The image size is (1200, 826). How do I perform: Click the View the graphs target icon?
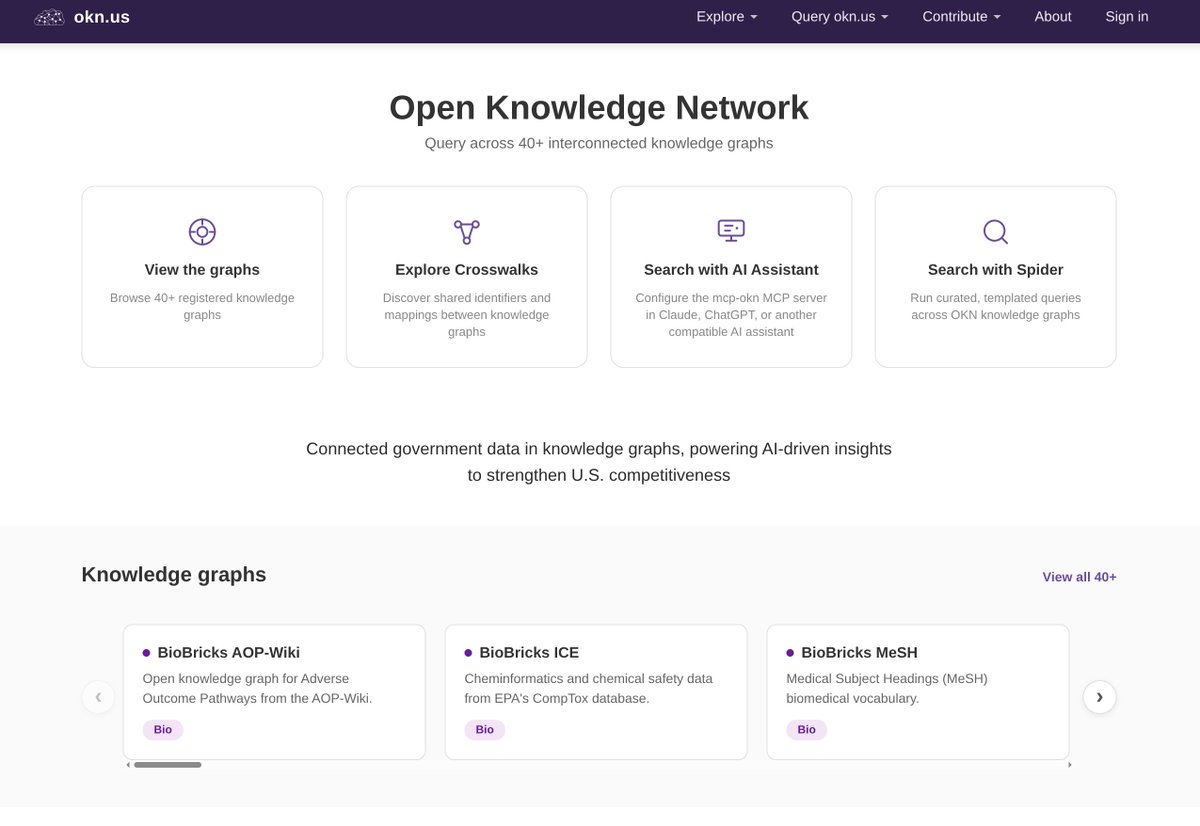[x=202, y=232]
